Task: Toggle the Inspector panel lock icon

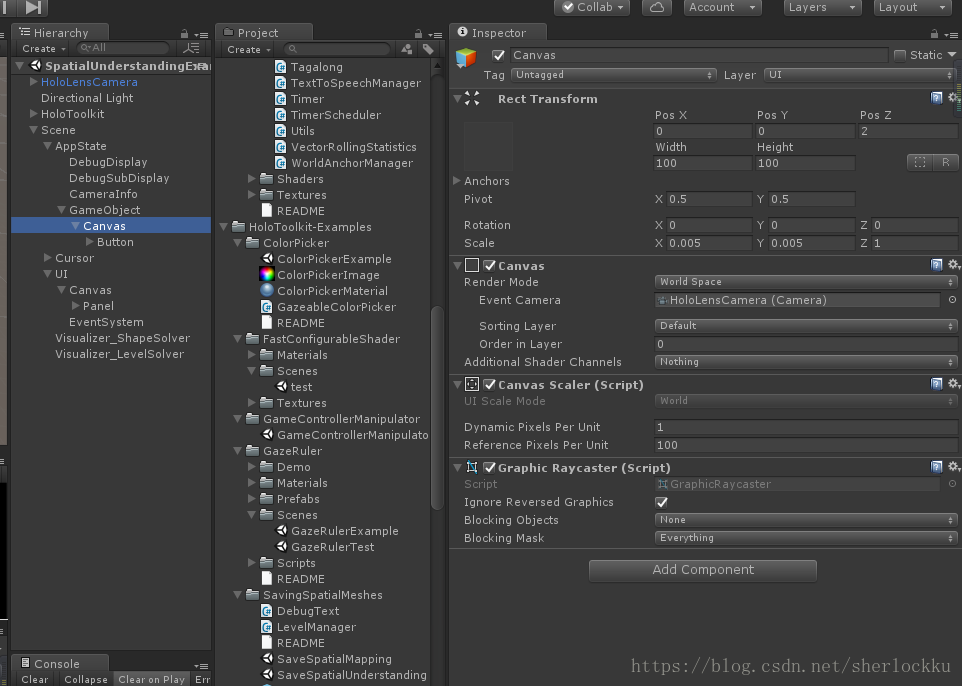Action: click(934, 34)
